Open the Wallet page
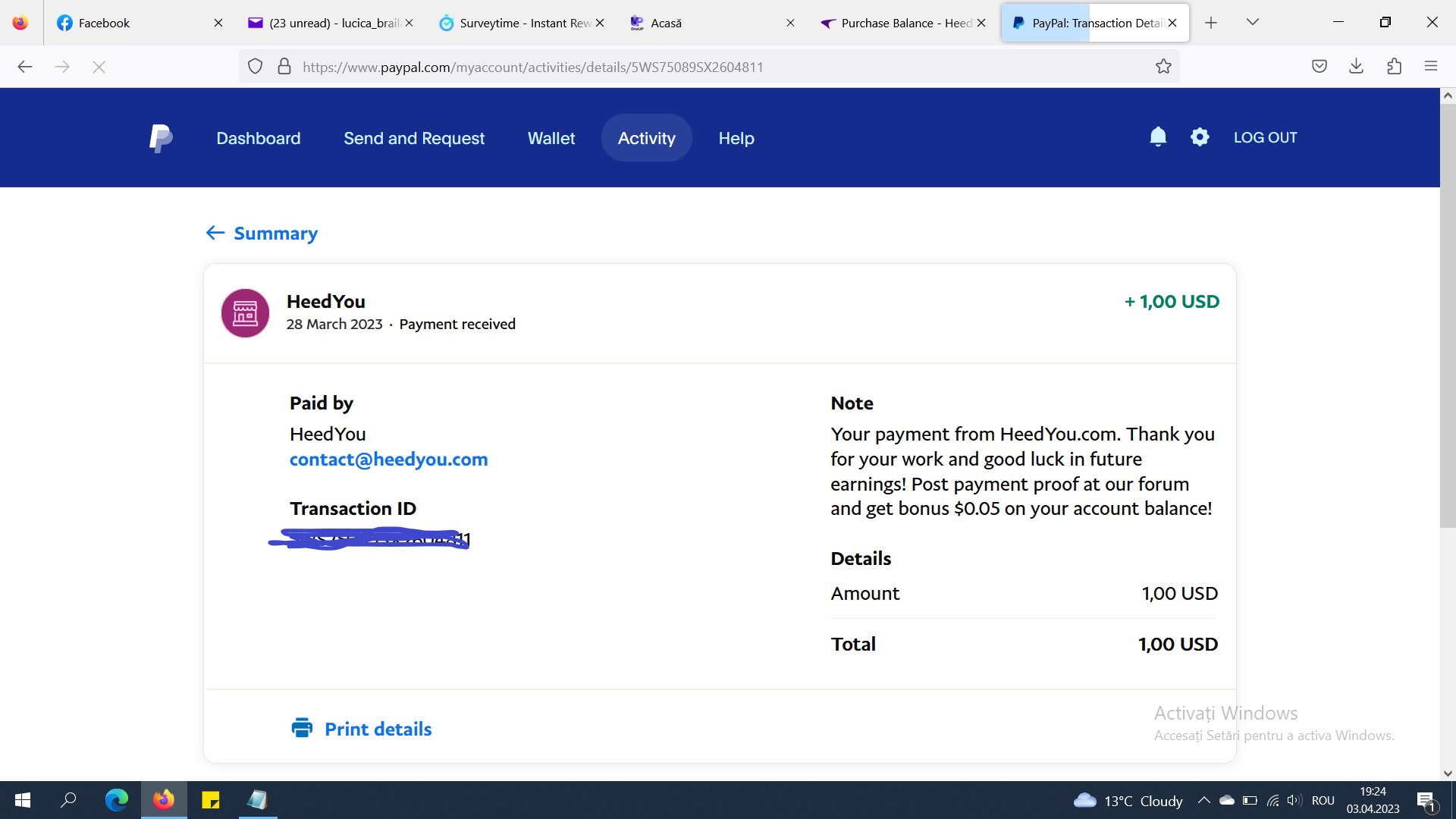Screen dimensions: 1456x819 tap(551, 138)
